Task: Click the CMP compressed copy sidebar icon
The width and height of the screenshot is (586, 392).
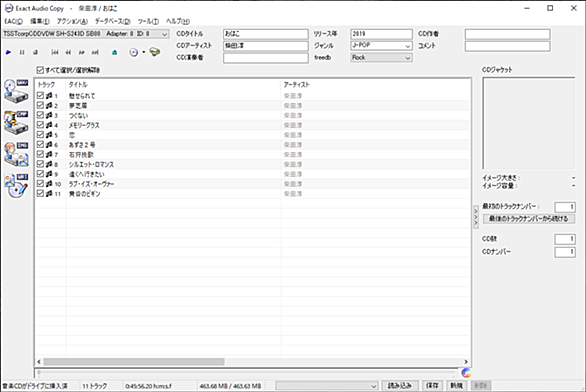Action: (16, 122)
